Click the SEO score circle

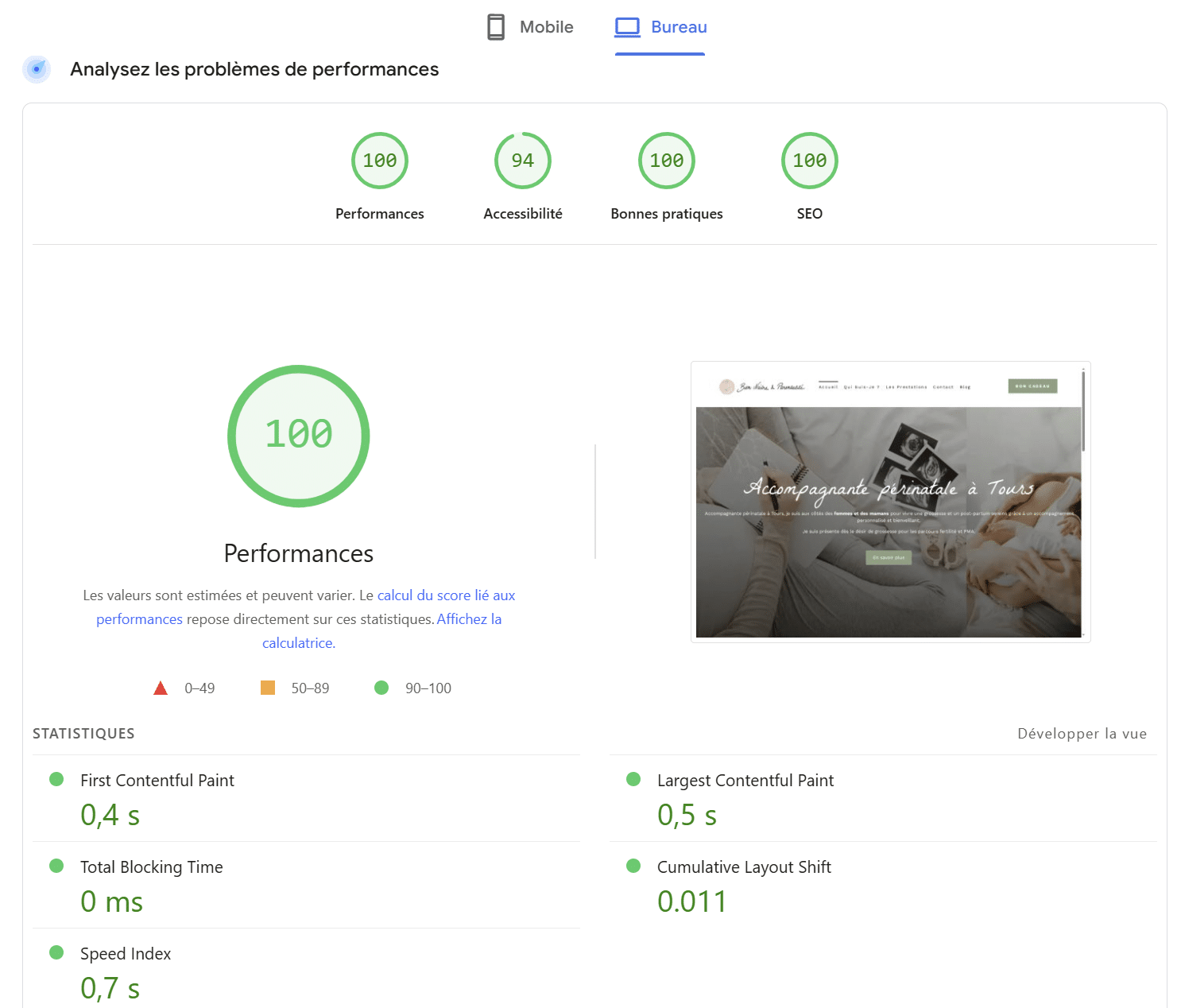[809, 160]
